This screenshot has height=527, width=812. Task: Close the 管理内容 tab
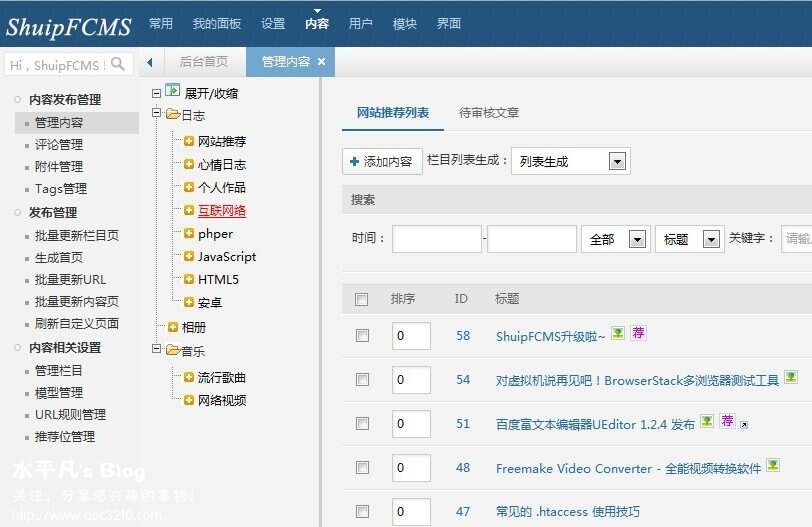[322, 62]
